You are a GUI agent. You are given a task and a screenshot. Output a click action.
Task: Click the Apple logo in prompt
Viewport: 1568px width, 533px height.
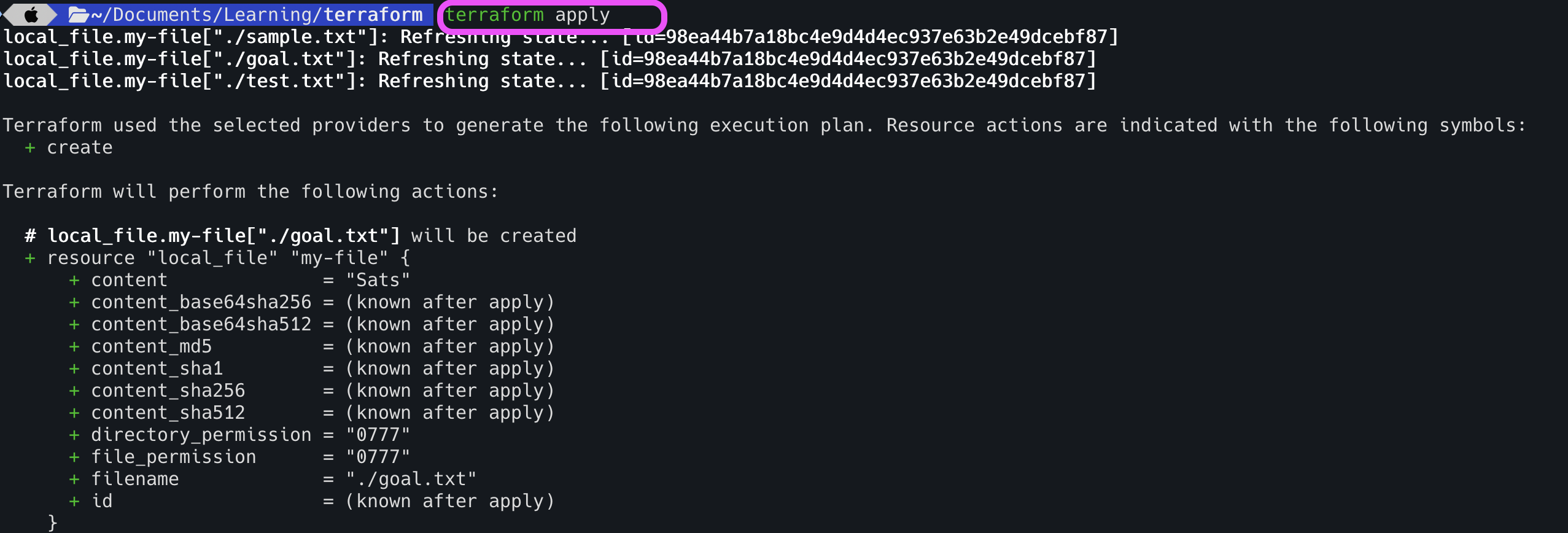coord(30,14)
